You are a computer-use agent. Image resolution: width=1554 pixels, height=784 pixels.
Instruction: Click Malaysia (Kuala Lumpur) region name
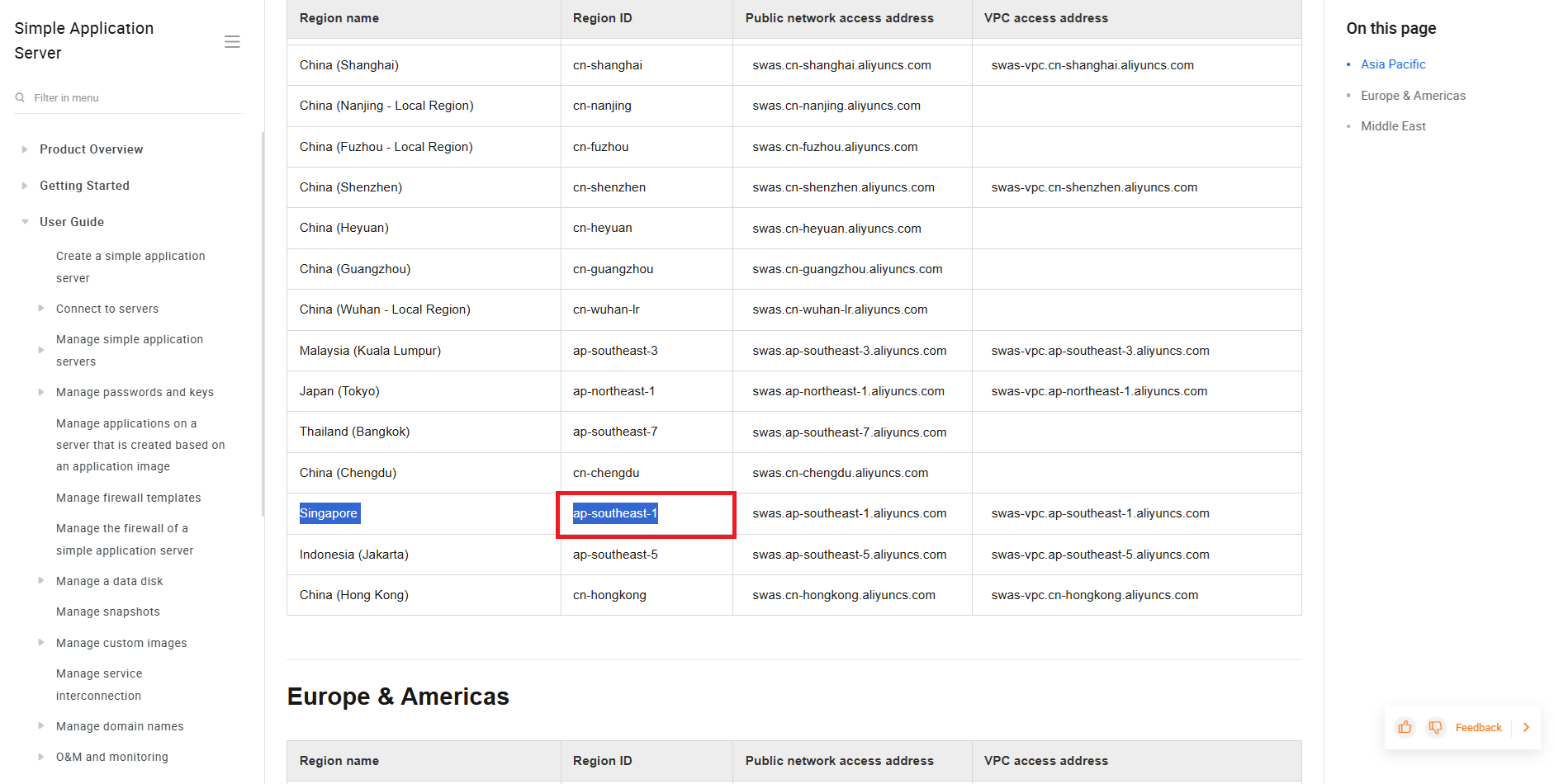[x=370, y=351]
